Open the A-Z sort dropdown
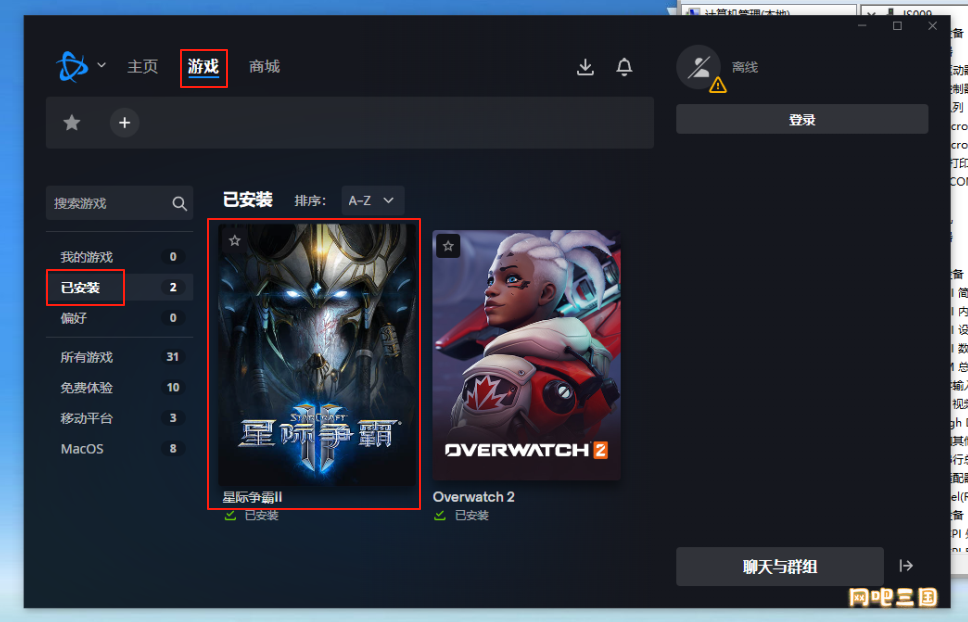 click(372, 201)
